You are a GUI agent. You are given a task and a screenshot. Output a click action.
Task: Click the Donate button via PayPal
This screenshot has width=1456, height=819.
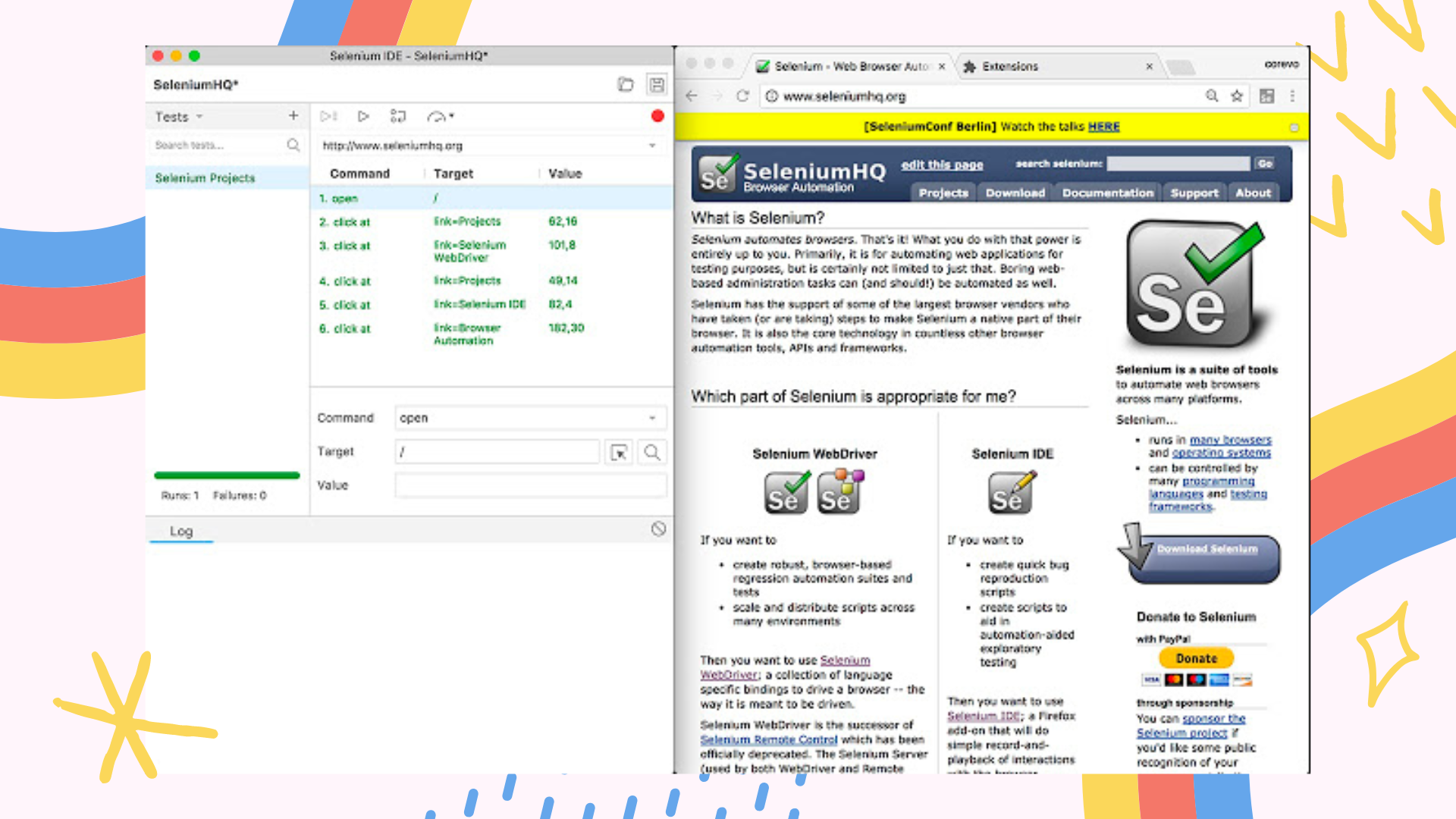(x=1196, y=658)
